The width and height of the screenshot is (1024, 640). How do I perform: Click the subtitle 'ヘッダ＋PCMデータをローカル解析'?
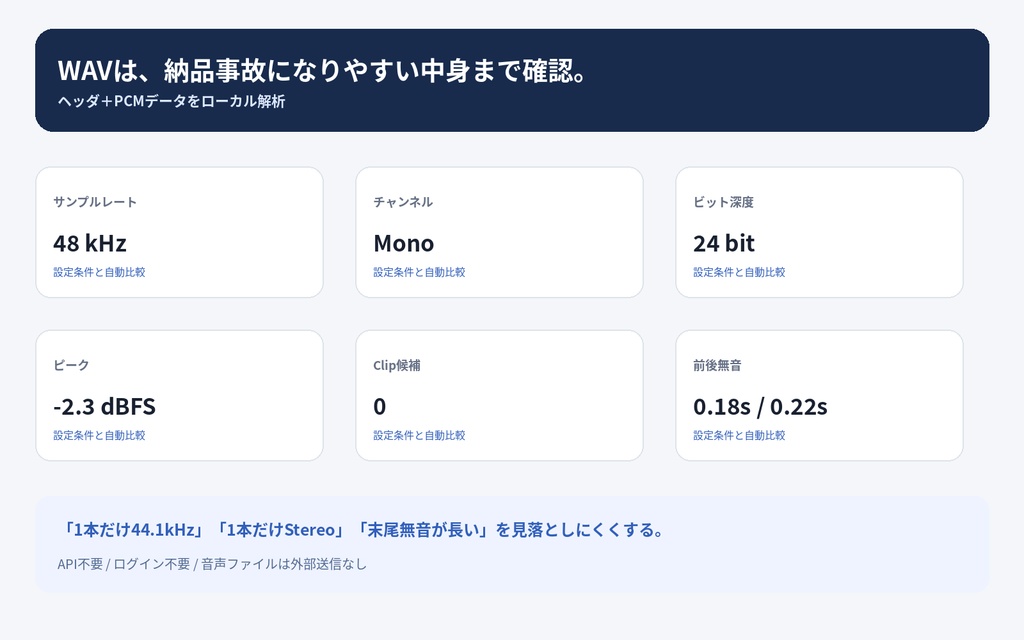[x=171, y=101]
